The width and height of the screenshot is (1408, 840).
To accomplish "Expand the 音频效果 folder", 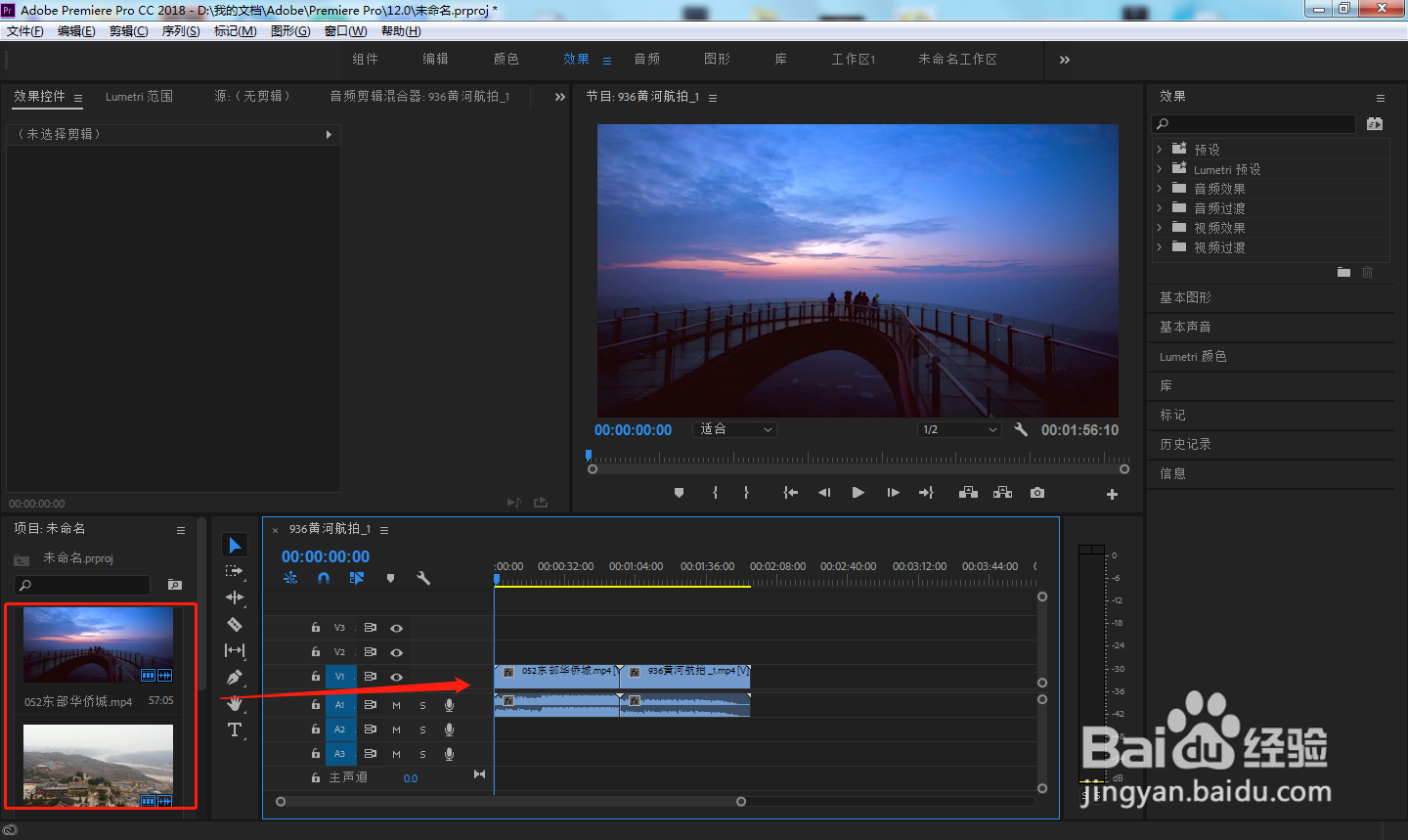I will (x=1160, y=188).
